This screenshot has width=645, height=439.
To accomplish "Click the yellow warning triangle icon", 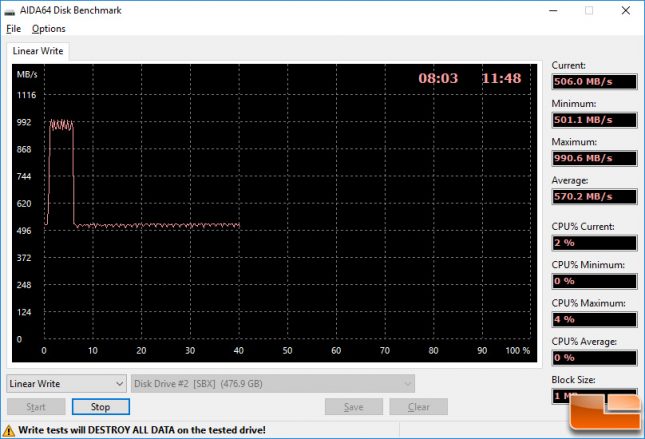I will pos(8,431).
